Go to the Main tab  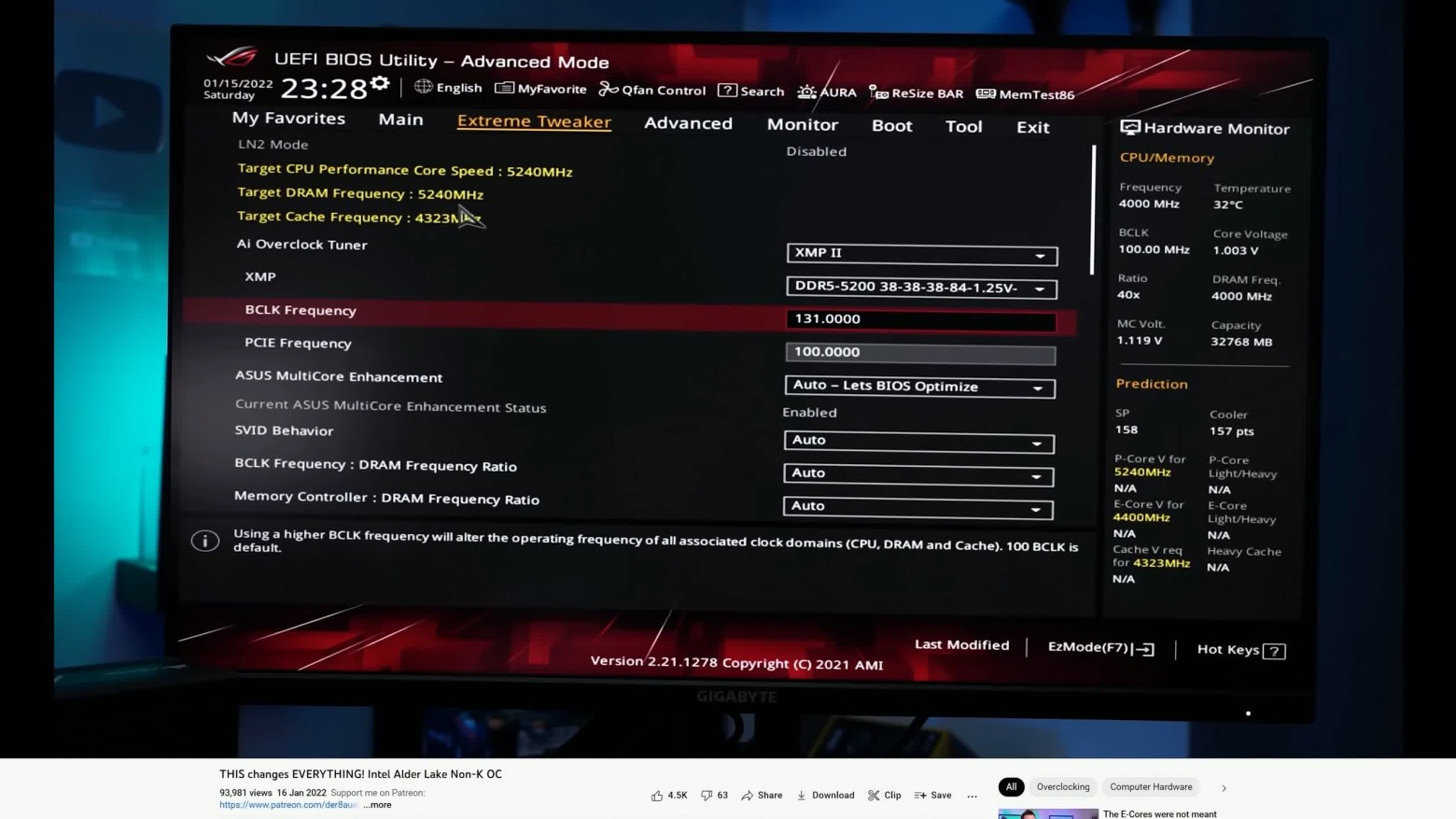(x=400, y=120)
